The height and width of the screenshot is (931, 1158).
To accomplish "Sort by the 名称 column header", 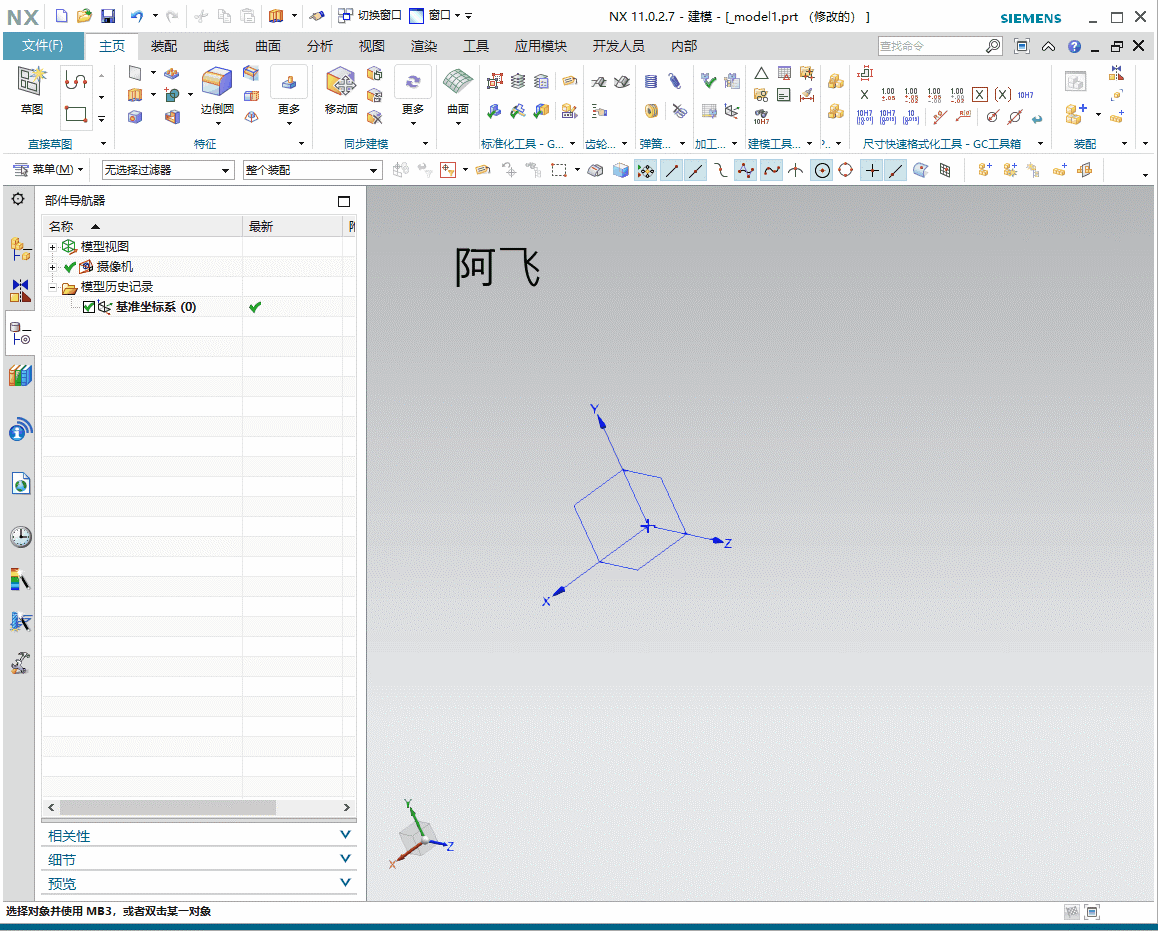I will (x=142, y=226).
